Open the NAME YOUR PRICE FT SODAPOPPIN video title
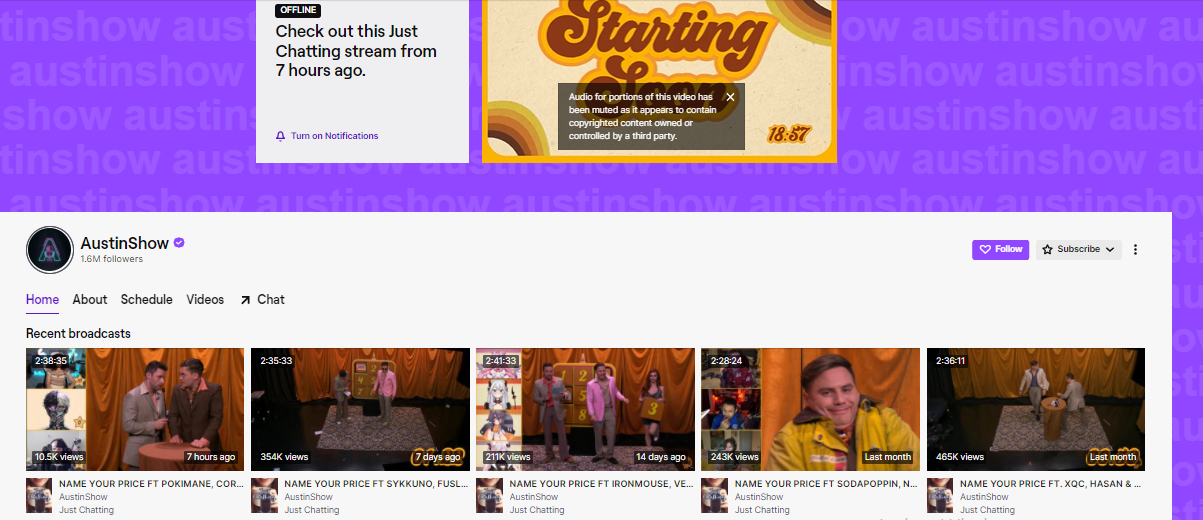The image size is (1203, 520). pos(827,484)
